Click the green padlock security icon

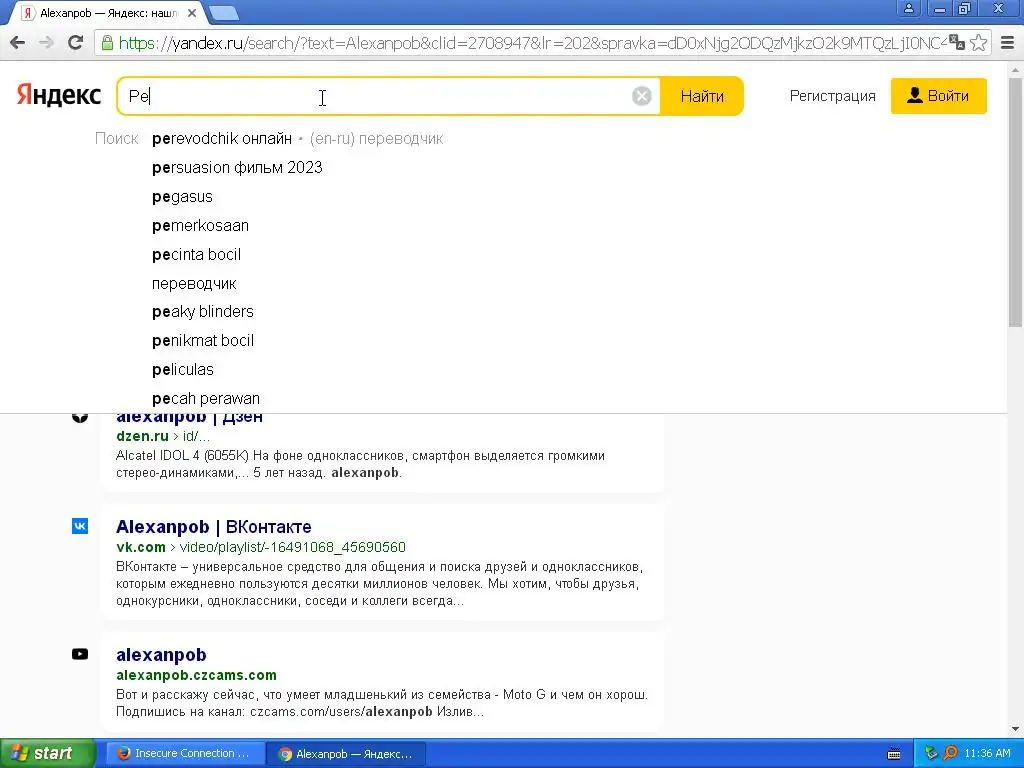[x=106, y=43]
